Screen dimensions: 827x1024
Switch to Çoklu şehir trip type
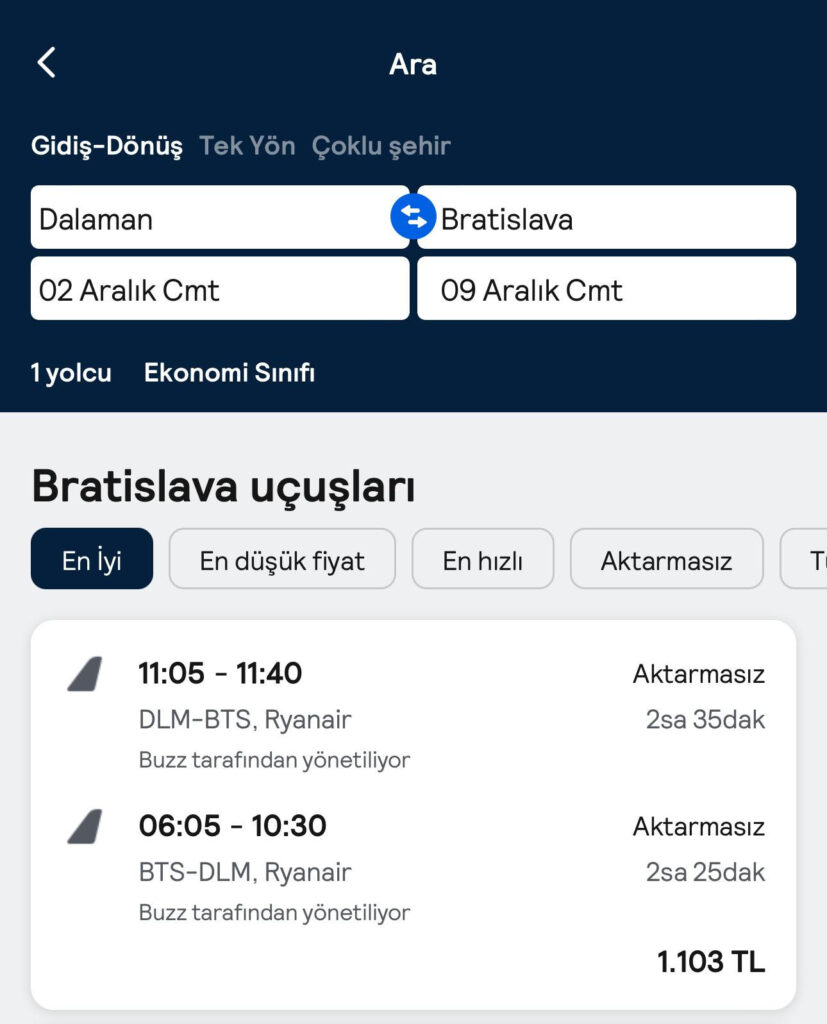[x=381, y=146]
